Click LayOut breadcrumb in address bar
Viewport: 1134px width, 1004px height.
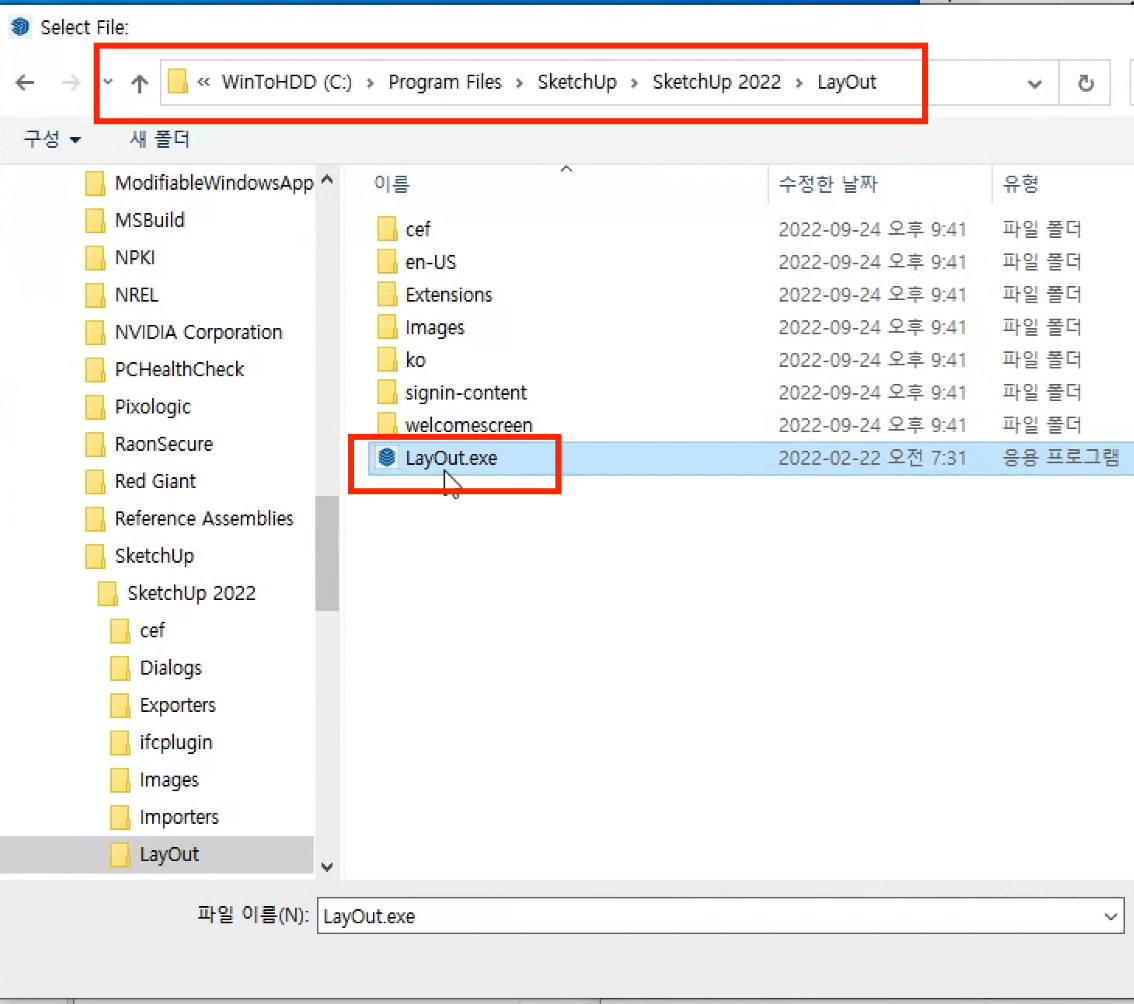[846, 82]
